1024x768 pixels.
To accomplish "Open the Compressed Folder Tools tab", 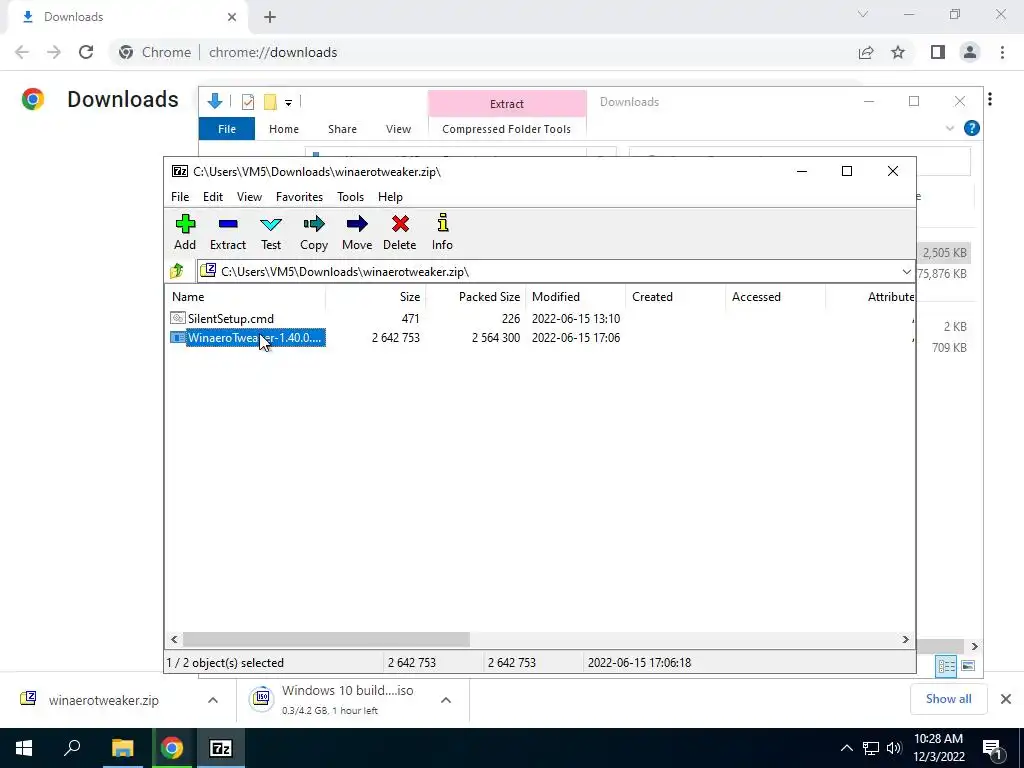I will click(506, 129).
